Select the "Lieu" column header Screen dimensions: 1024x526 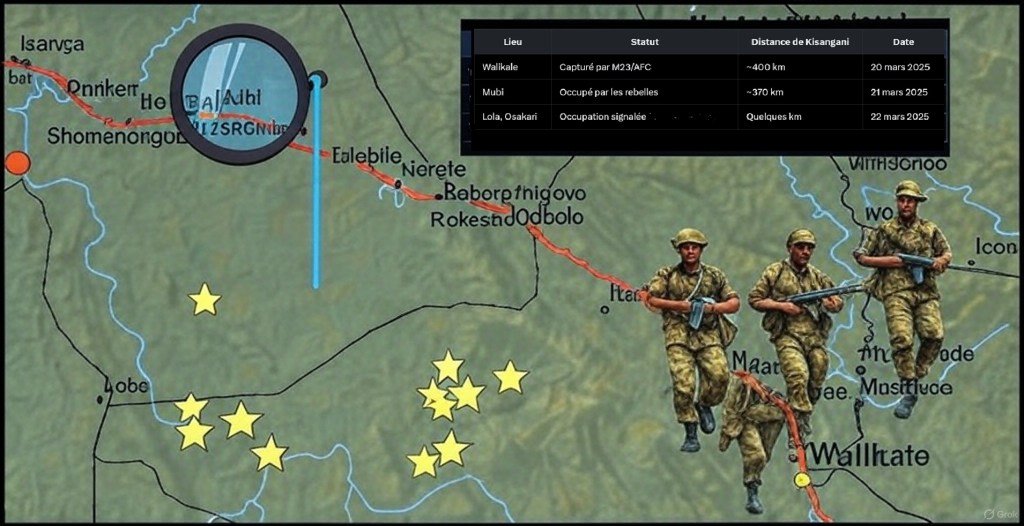(x=513, y=42)
